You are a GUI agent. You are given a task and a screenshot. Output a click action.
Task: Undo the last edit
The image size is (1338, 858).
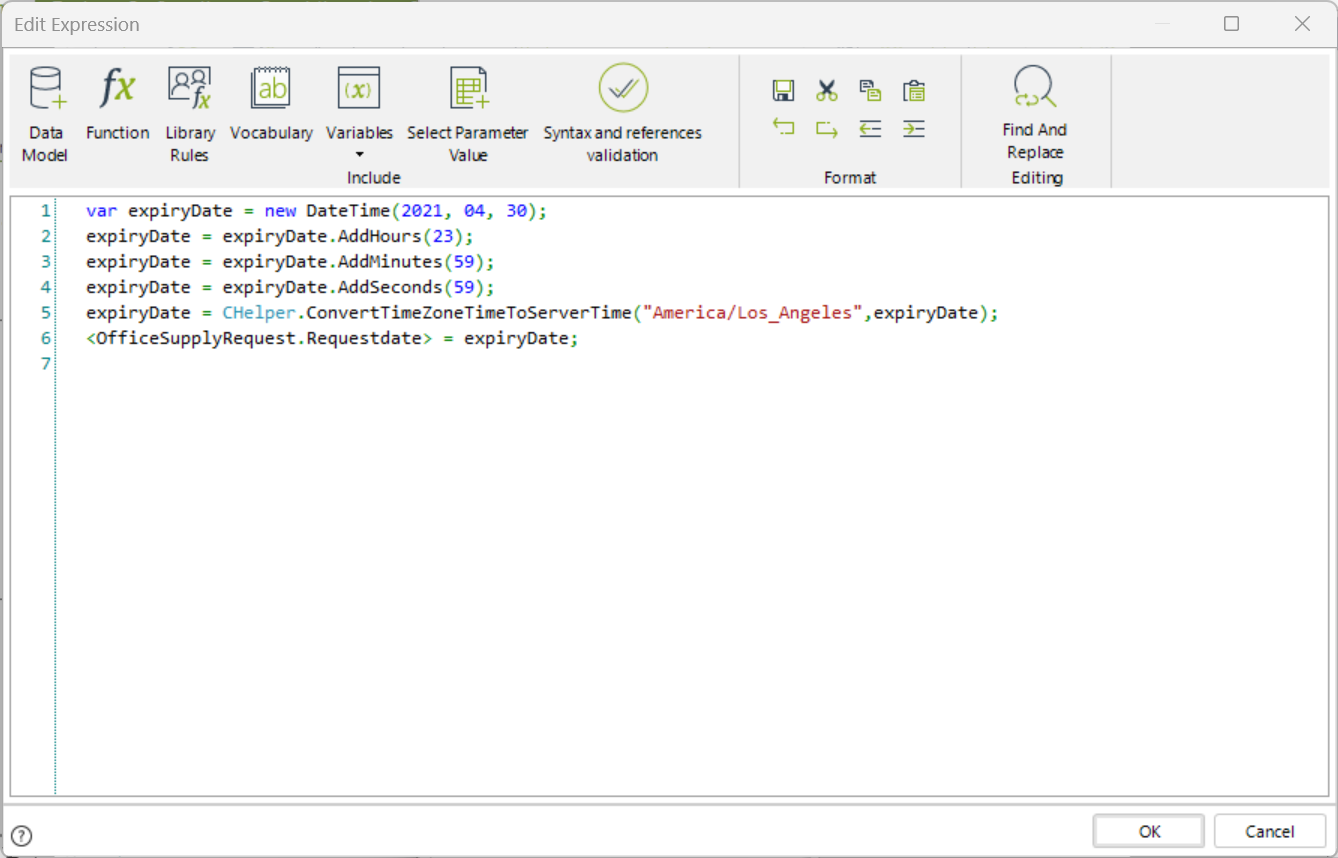[x=783, y=128]
